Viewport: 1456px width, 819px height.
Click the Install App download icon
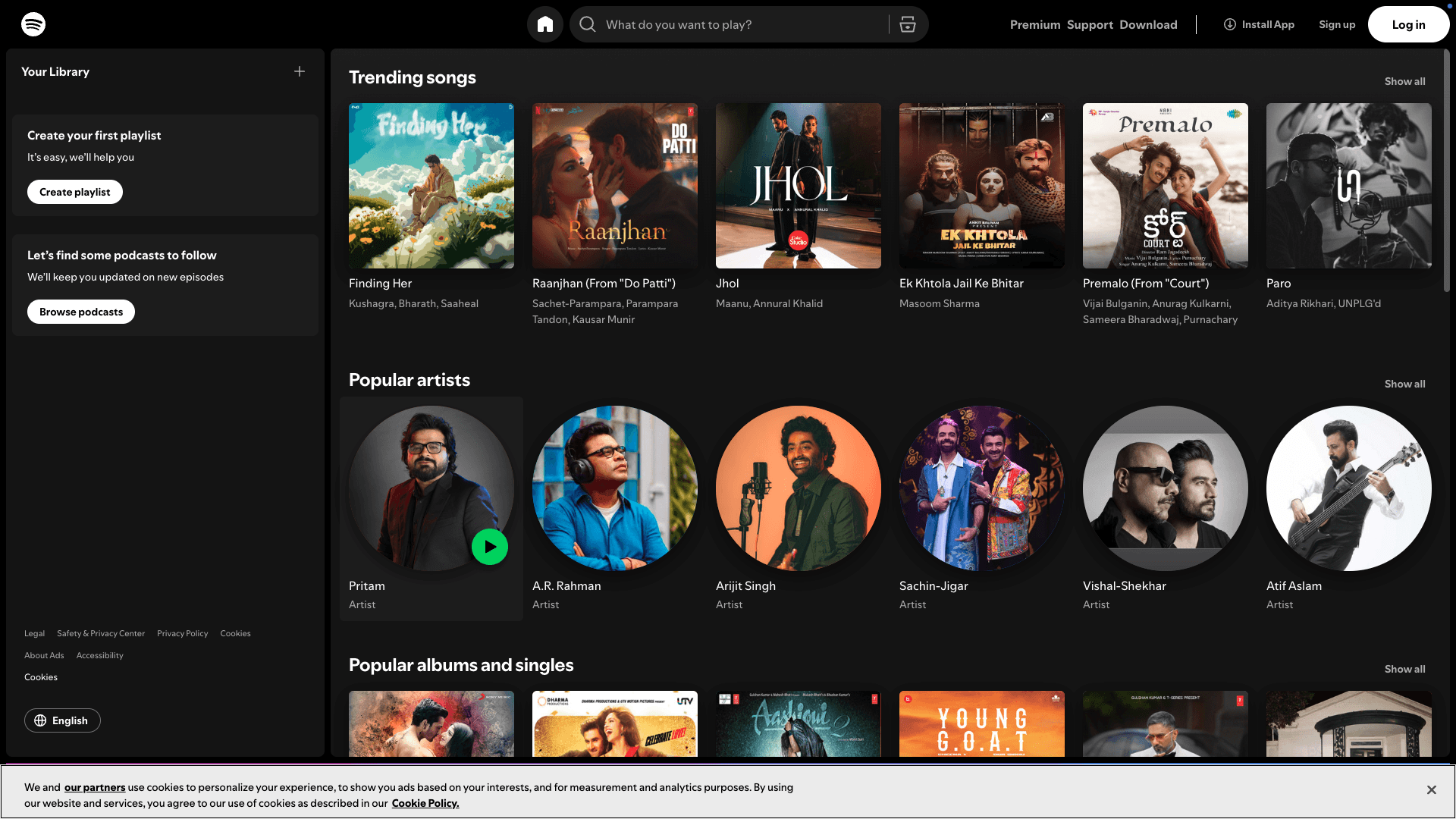[1230, 24]
